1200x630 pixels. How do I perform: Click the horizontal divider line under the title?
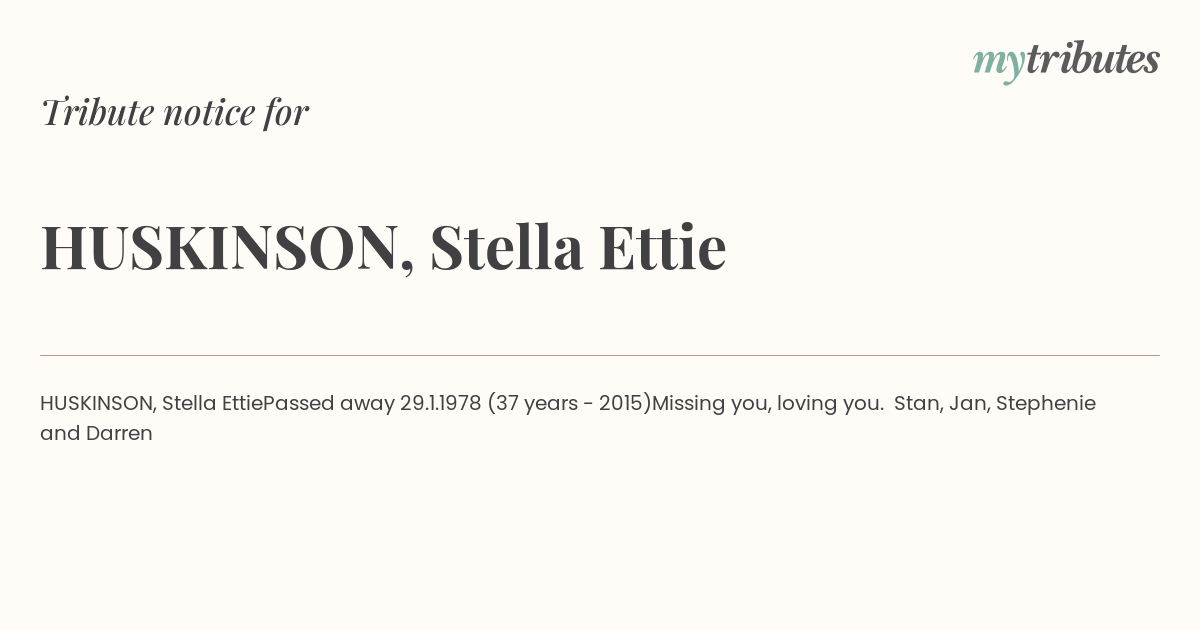pos(600,355)
